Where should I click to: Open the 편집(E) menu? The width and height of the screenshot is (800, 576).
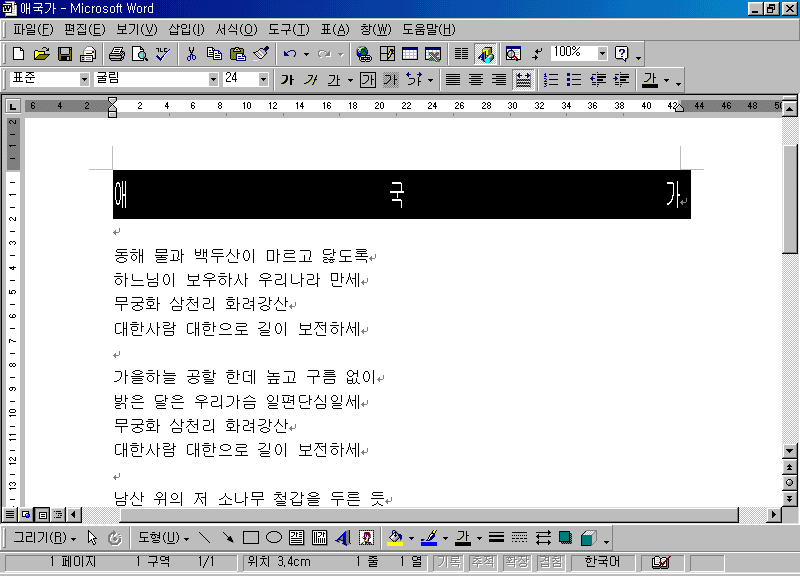click(x=85, y=30)
